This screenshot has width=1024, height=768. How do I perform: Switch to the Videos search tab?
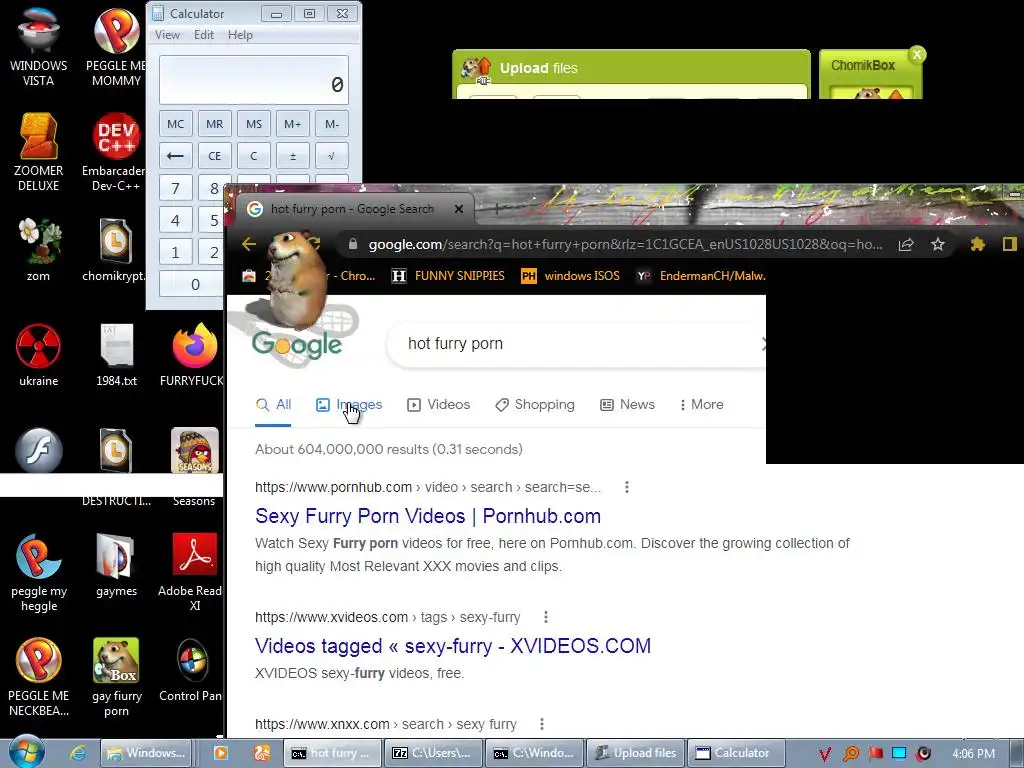pos(439,404)
